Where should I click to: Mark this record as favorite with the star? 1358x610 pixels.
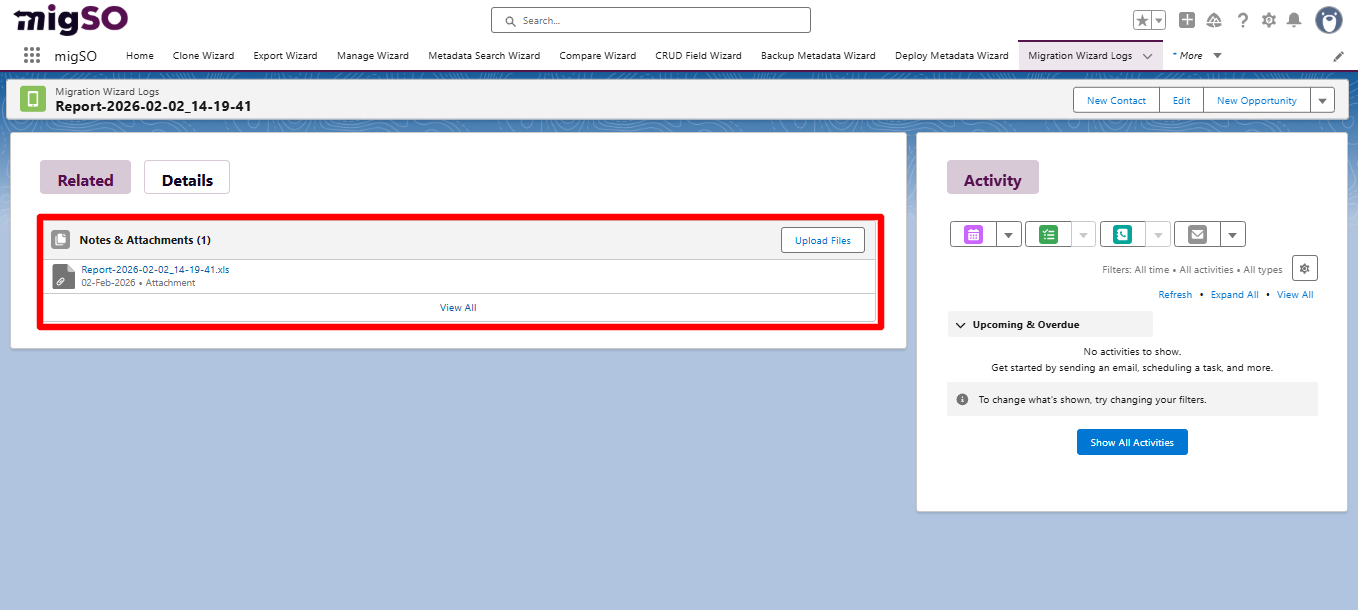pos(1143,18)
